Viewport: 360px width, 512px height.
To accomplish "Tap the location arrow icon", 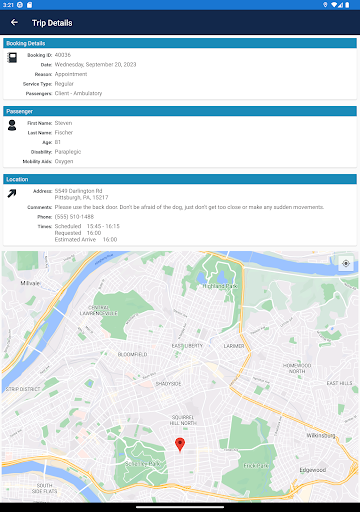I will (x=12, y=193).
